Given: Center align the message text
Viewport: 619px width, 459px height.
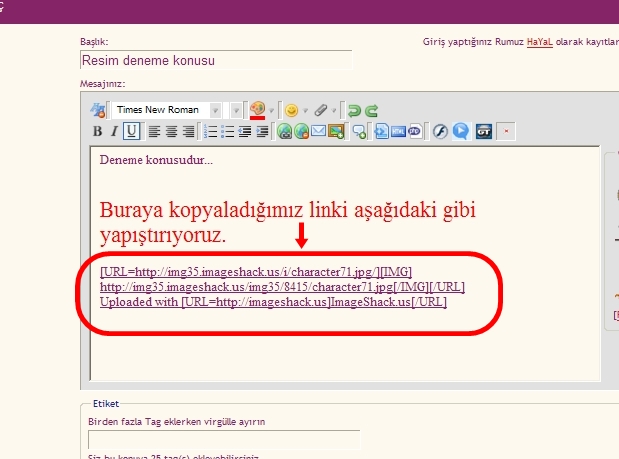Looking at the screenshot, I should (x=171, y=131).
